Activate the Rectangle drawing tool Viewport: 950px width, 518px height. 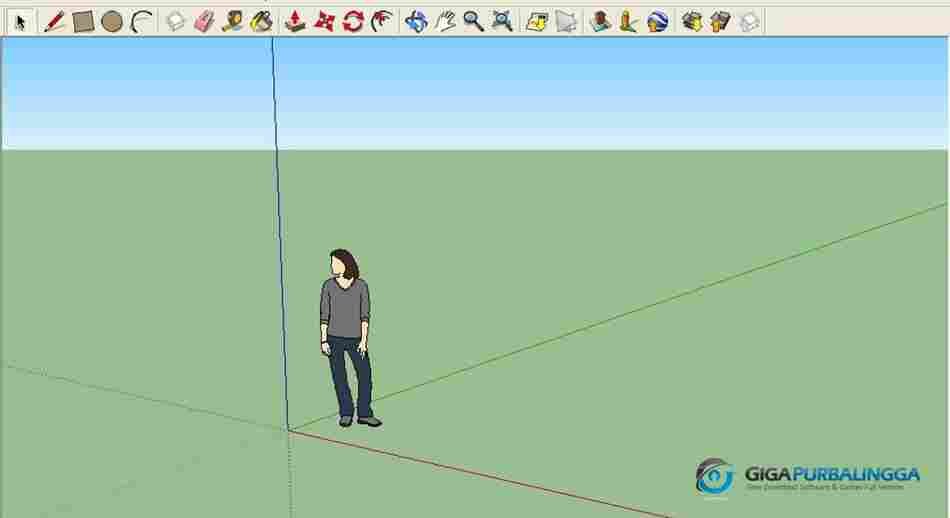pyautogui.click(x=83, y=22)
